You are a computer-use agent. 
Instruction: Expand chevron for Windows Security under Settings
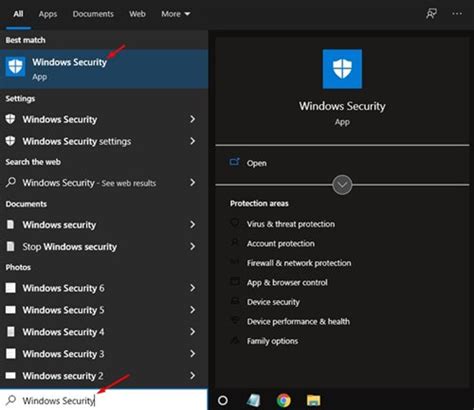click(x=192, y=119)
